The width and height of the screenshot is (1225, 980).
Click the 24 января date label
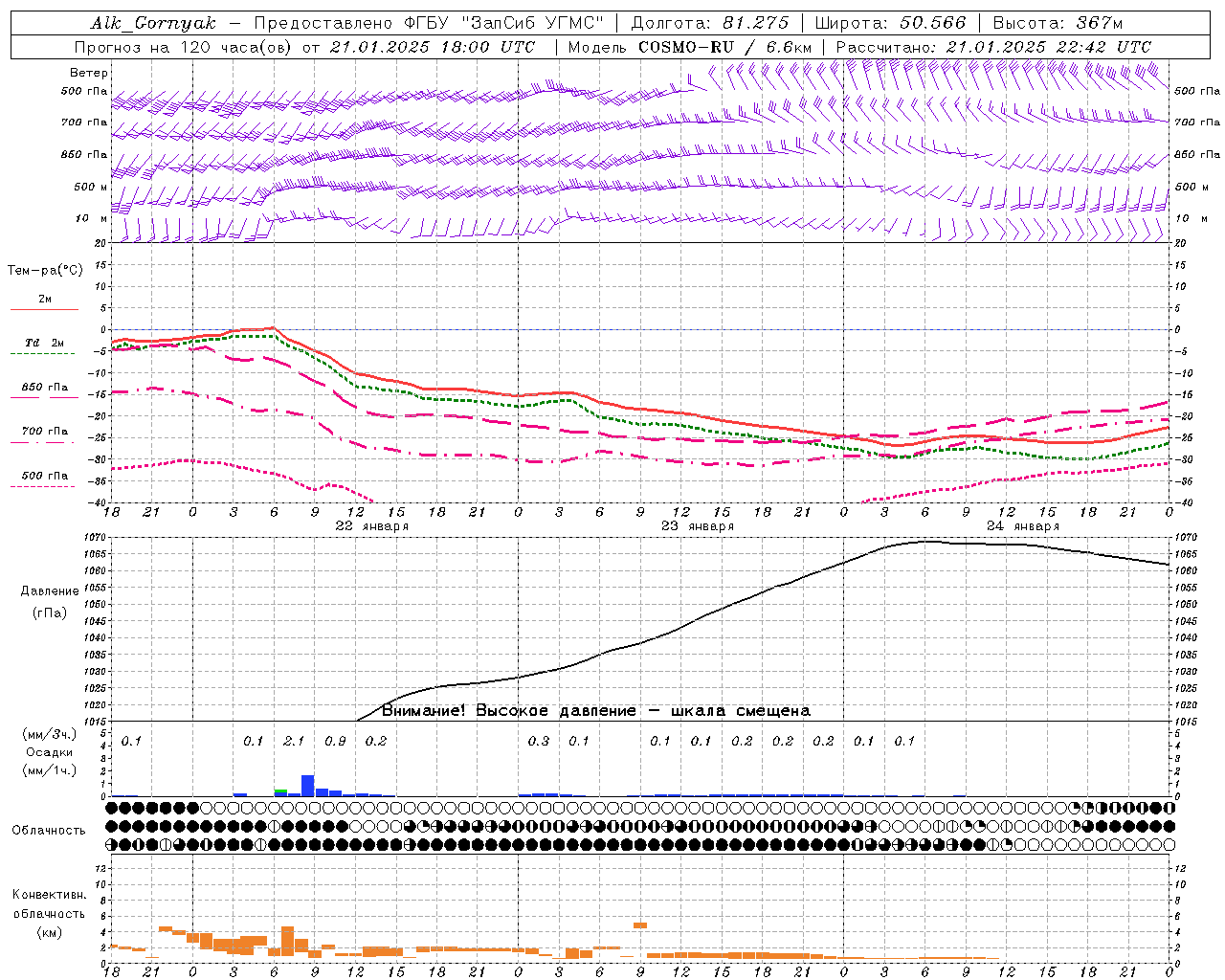[x=1023, y=526]
